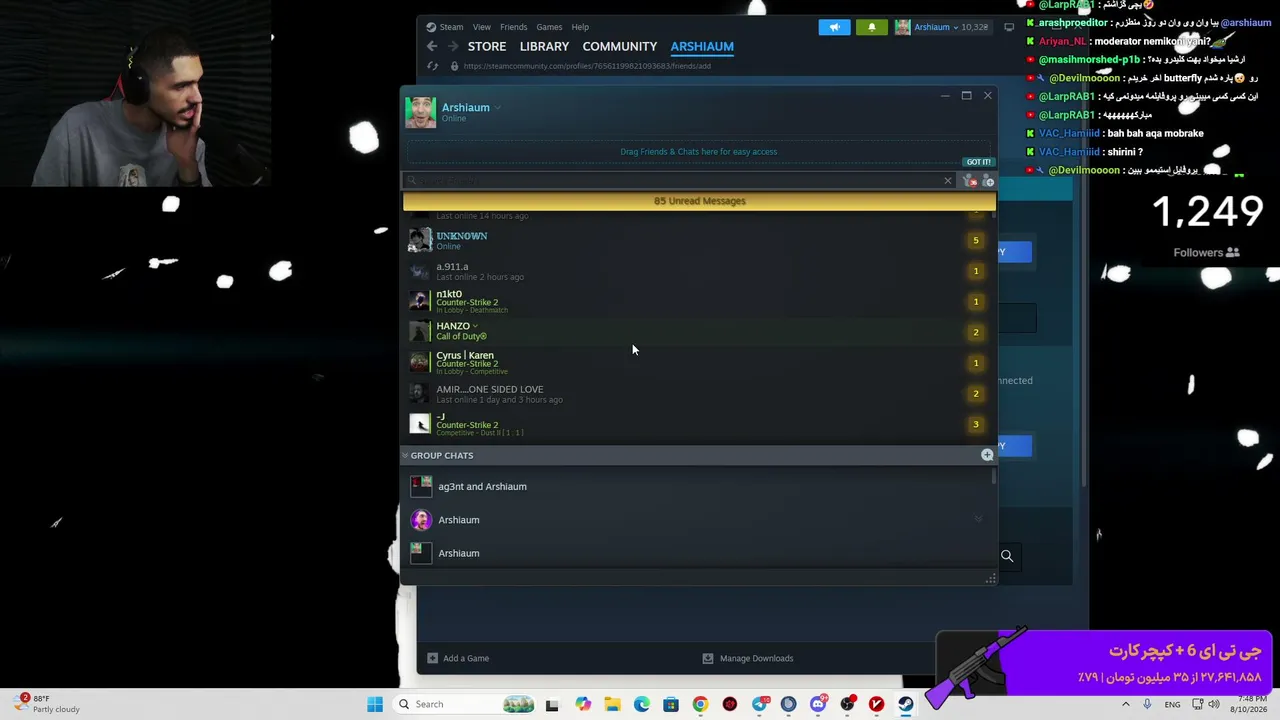
Task: Collapse the Group Chats section
Action: click(405, 455)
